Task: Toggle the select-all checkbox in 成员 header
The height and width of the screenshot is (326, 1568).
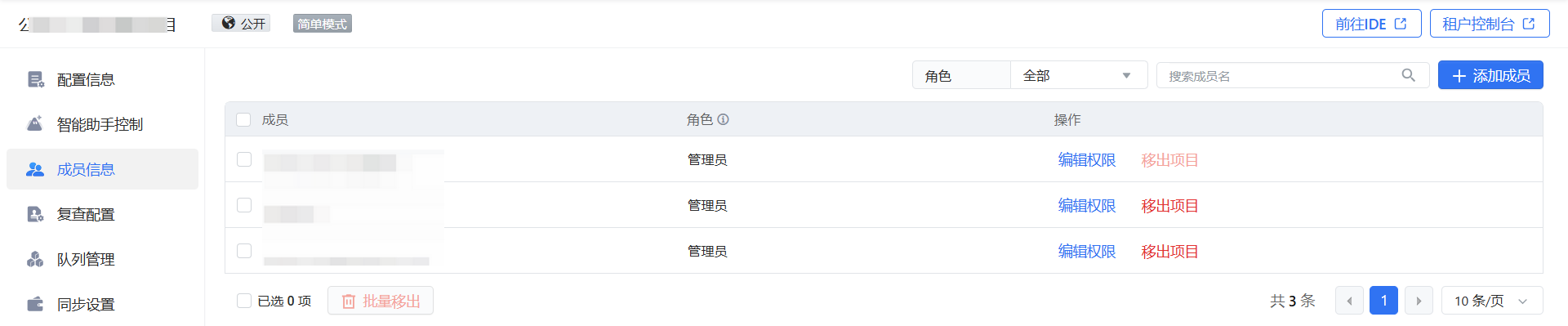Action: [x=243, y=119]
